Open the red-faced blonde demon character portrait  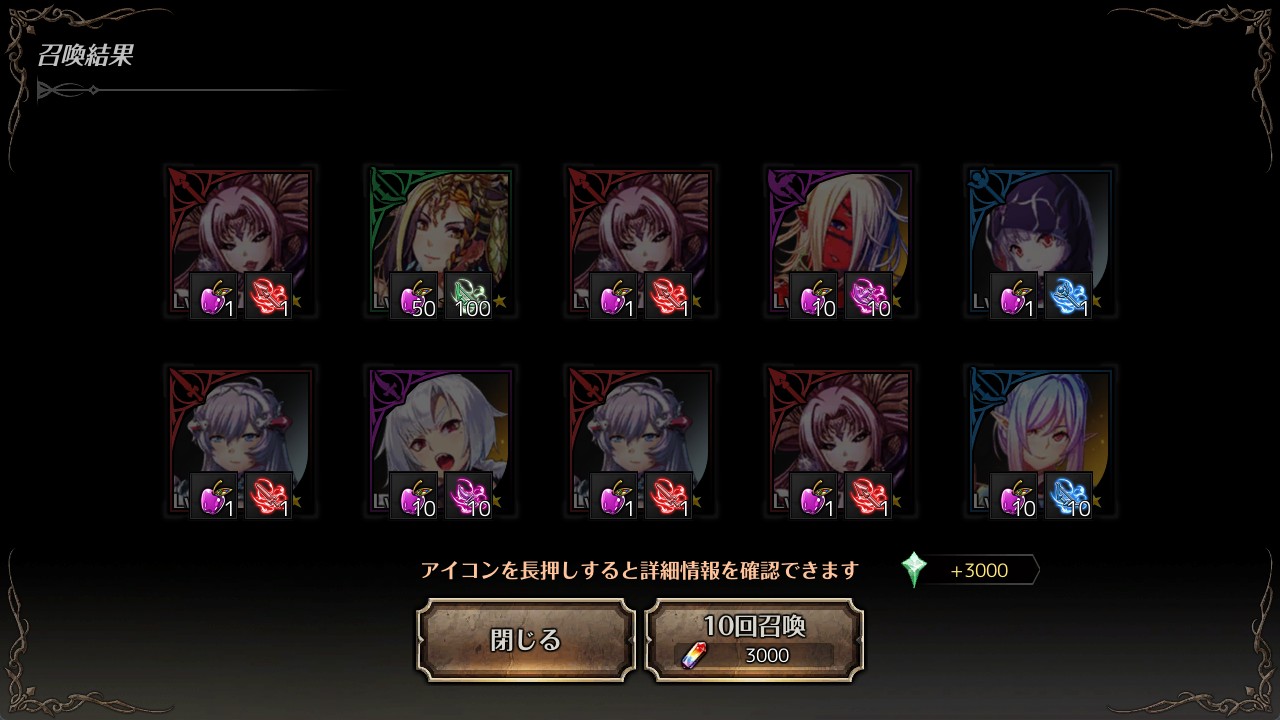[840, 242]
